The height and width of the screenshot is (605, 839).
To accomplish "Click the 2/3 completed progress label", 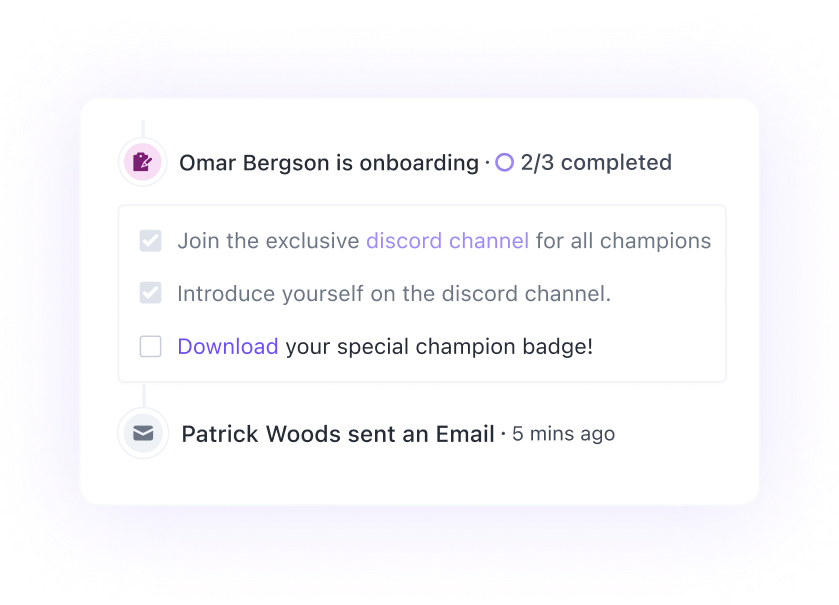I will pos(596,162).
